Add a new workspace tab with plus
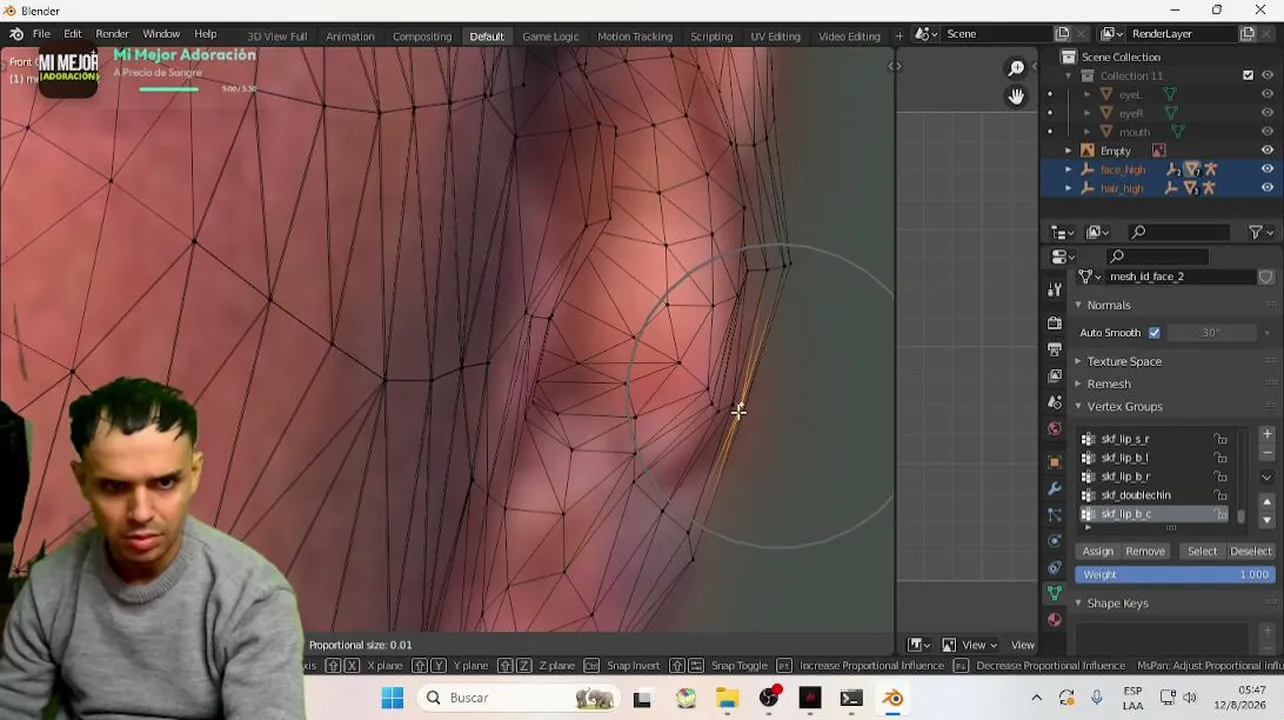This screenshot has height=720, width=1284. (x=898, y=36)
